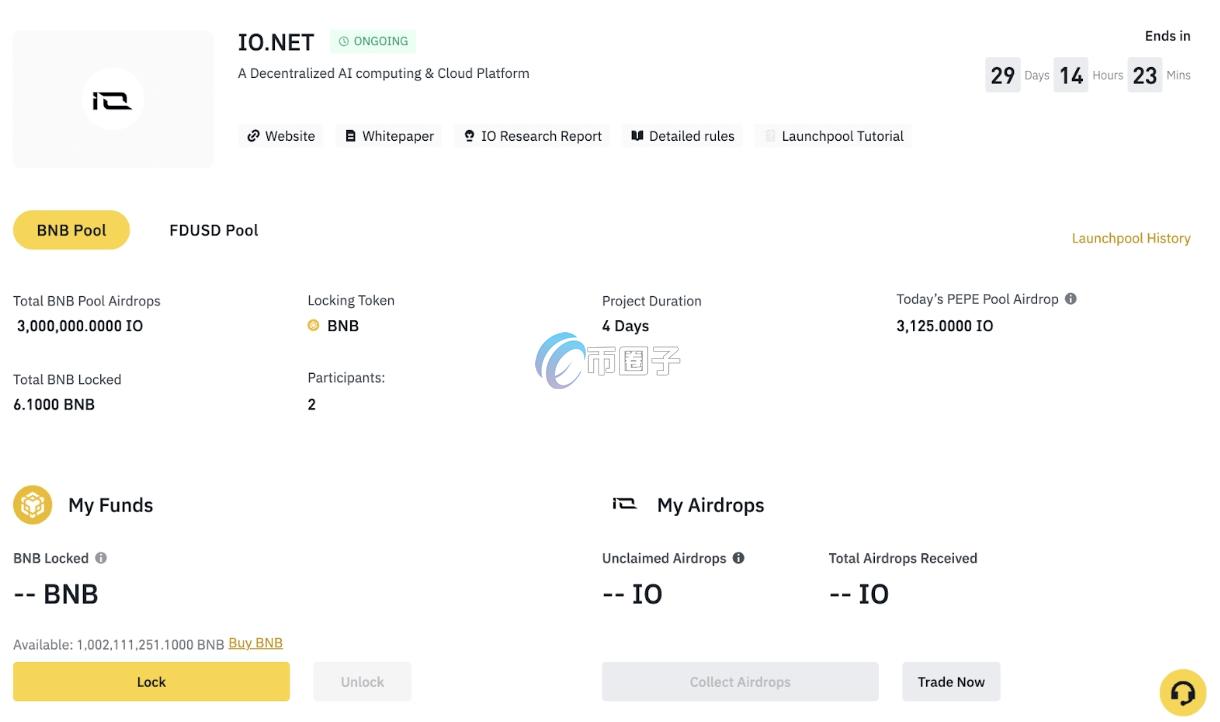1220x722 pixels.
Task: Click info icon beside Today's PEPE Pool Airdrop
Action: [1071, 299]
